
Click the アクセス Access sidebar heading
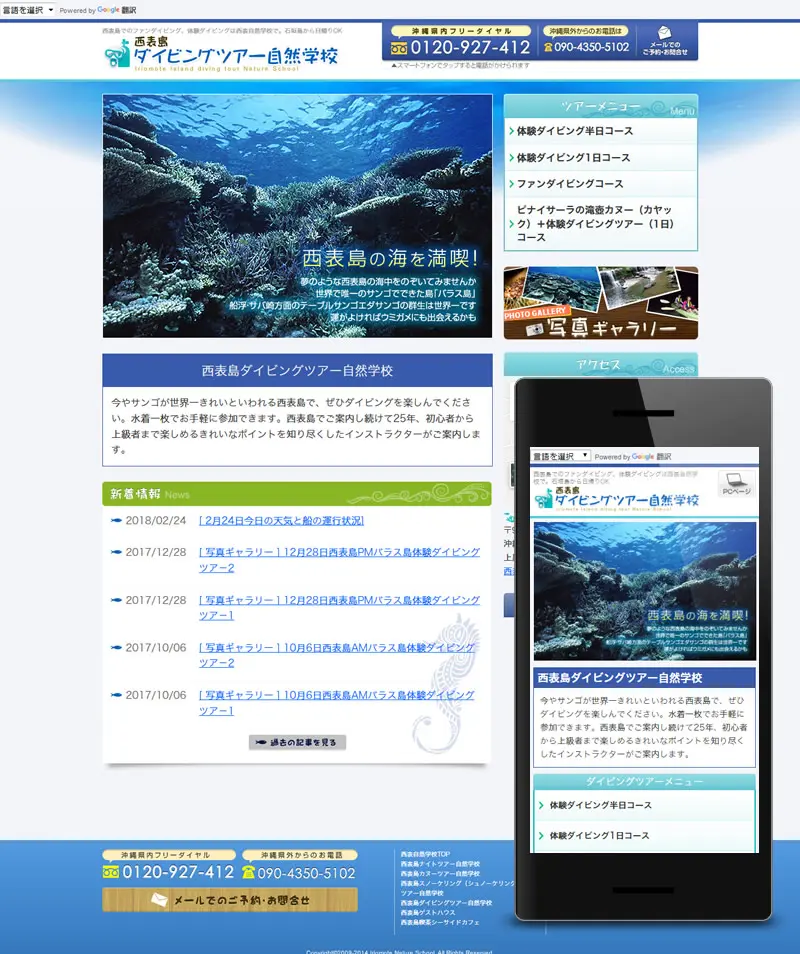coord(600,364)
